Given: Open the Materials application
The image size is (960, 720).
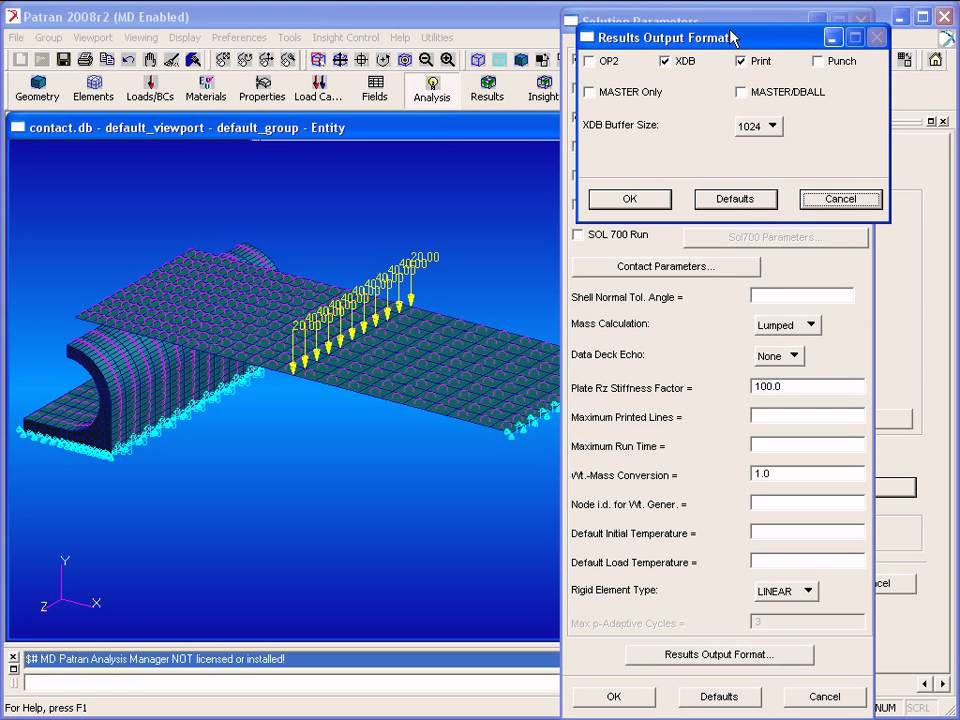Looking at the screenshot, I should point(206,89).
